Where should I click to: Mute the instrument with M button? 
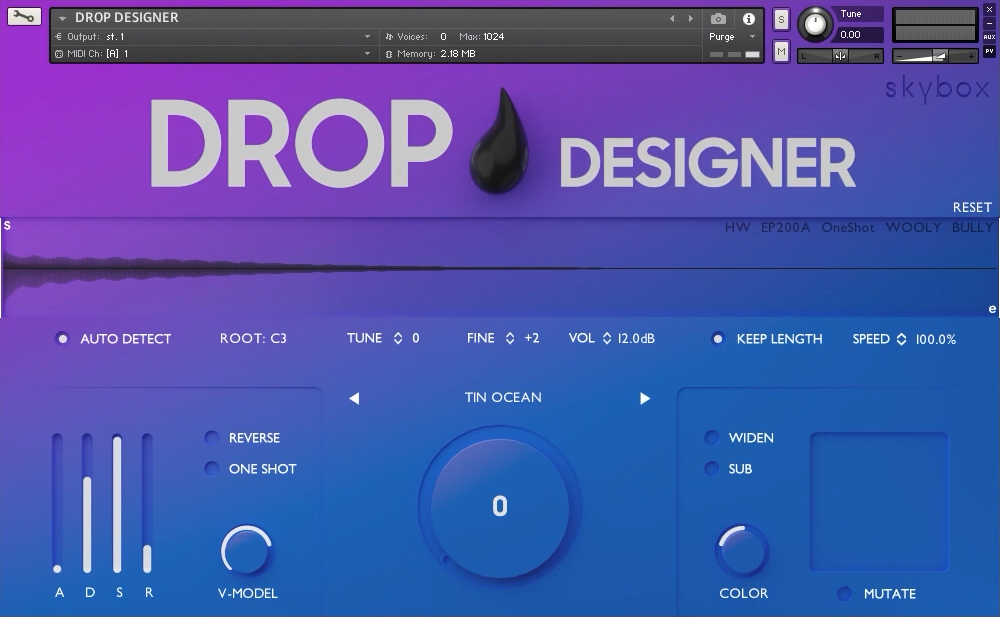point(781,51)
